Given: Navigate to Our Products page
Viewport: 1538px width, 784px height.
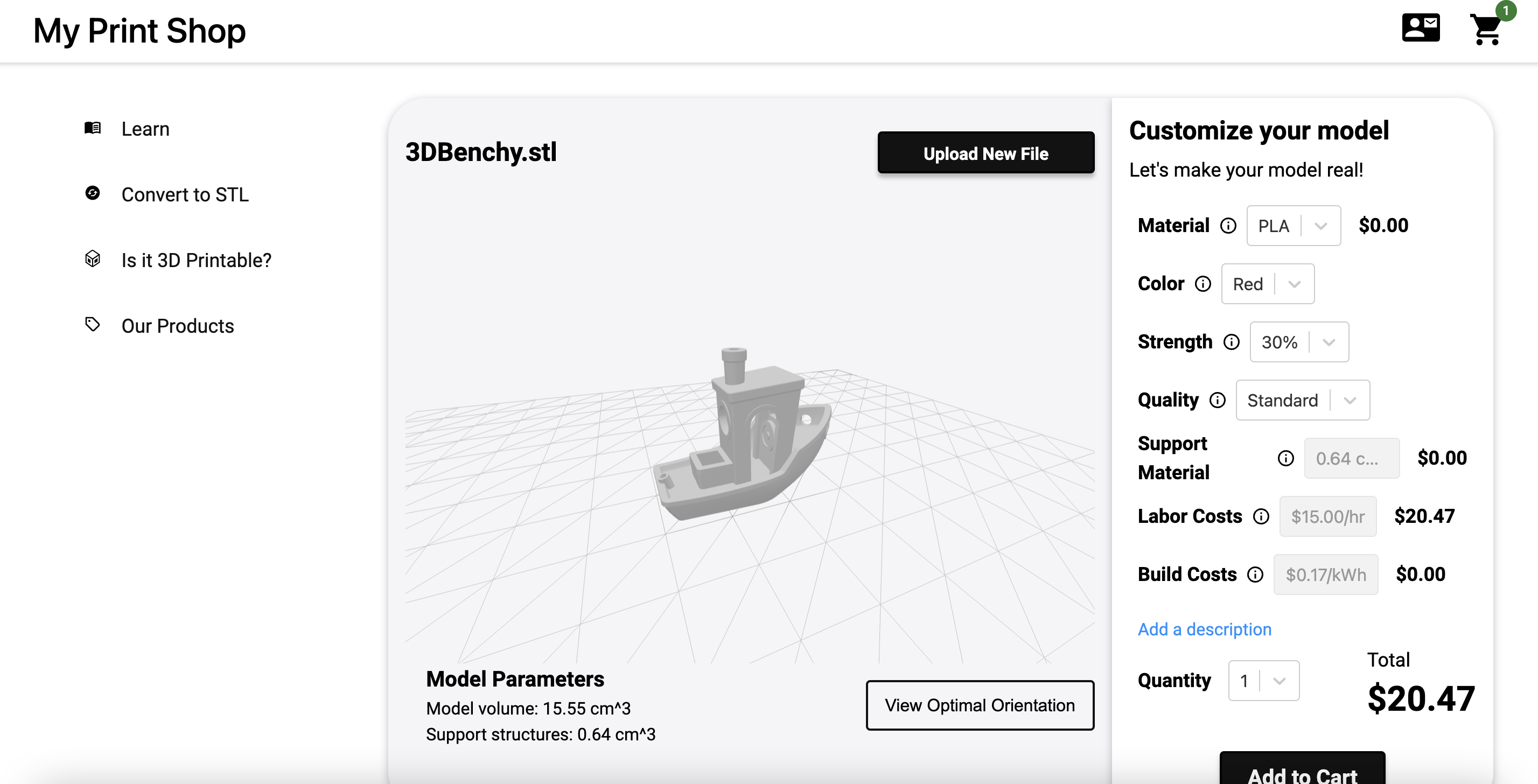Looking at the screenshot, I should tap(177, 325).
